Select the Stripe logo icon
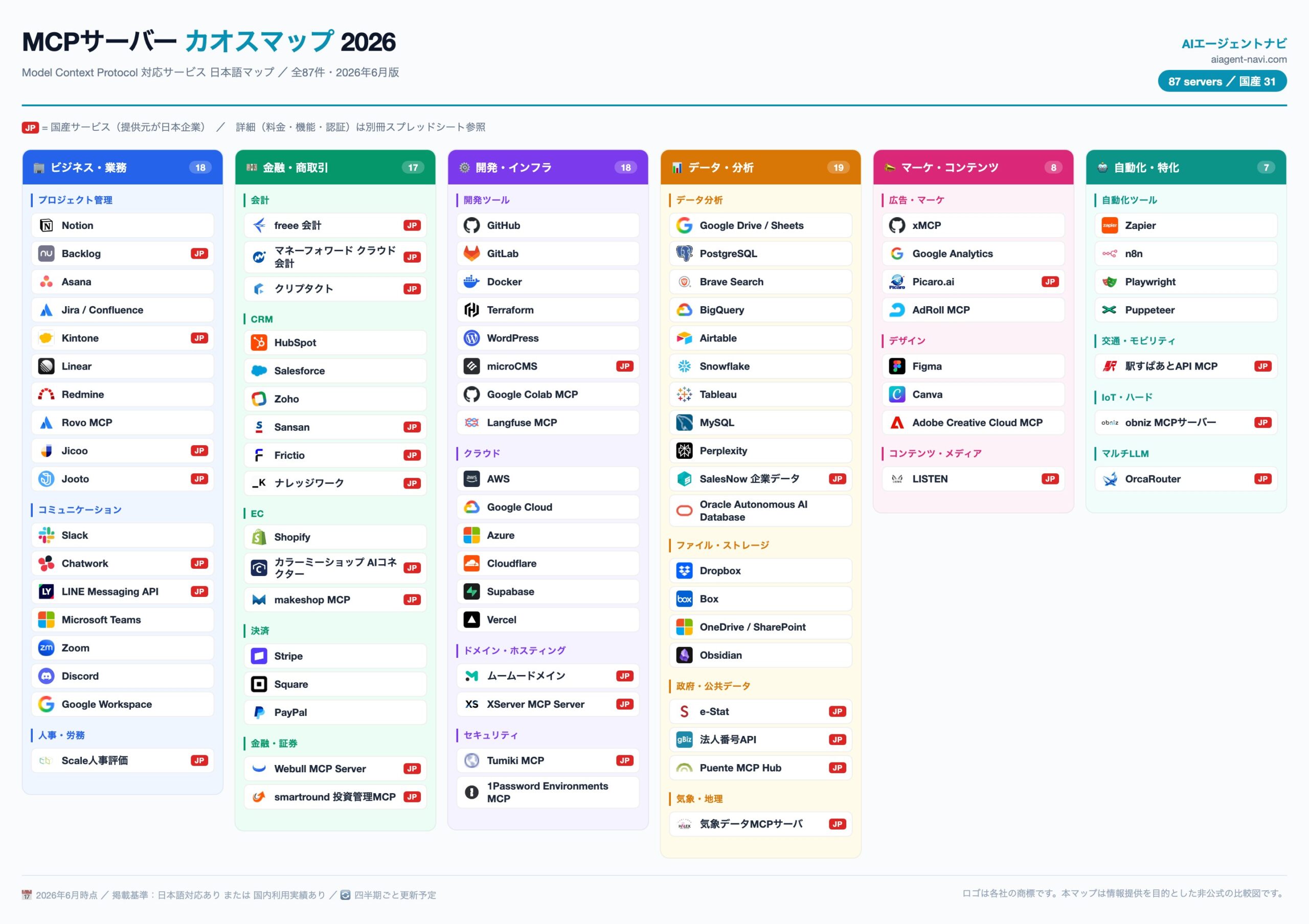 [259, 656]
